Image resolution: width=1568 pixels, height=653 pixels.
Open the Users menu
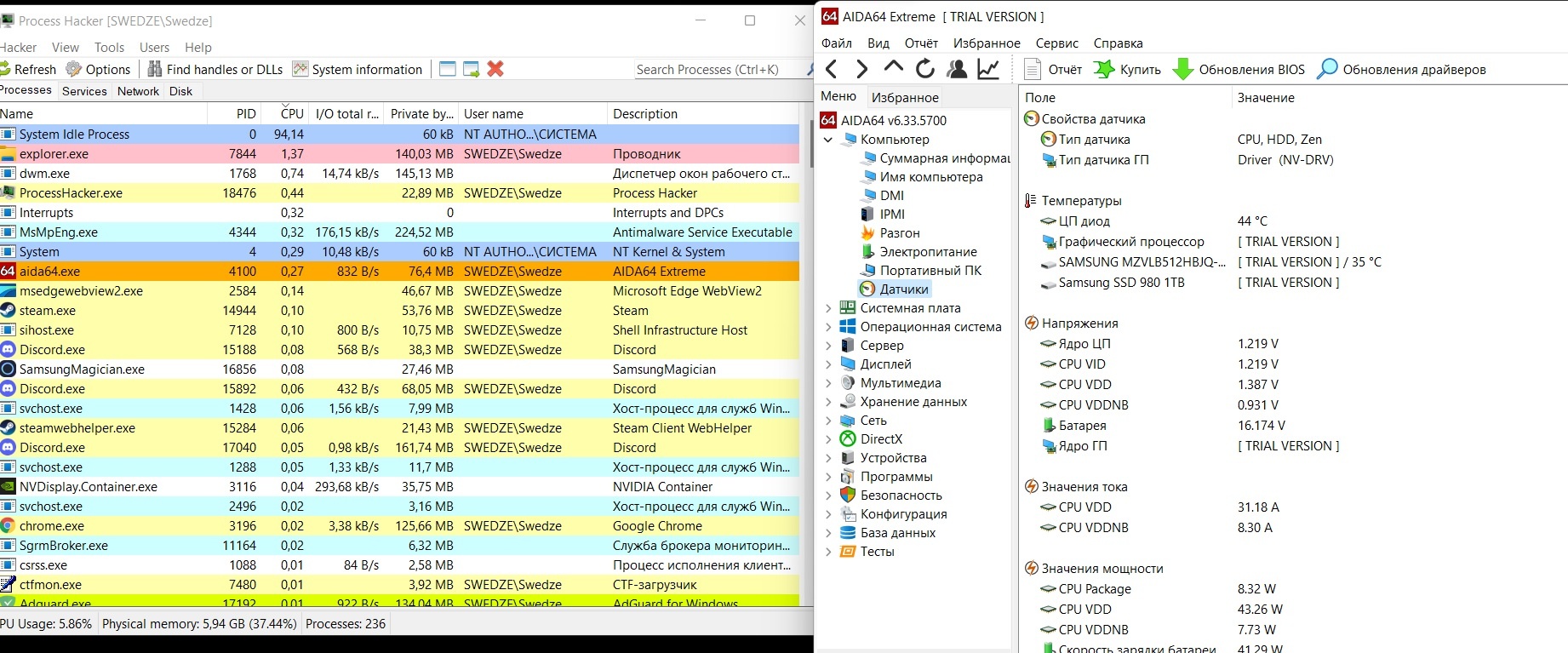coord(154,48)
